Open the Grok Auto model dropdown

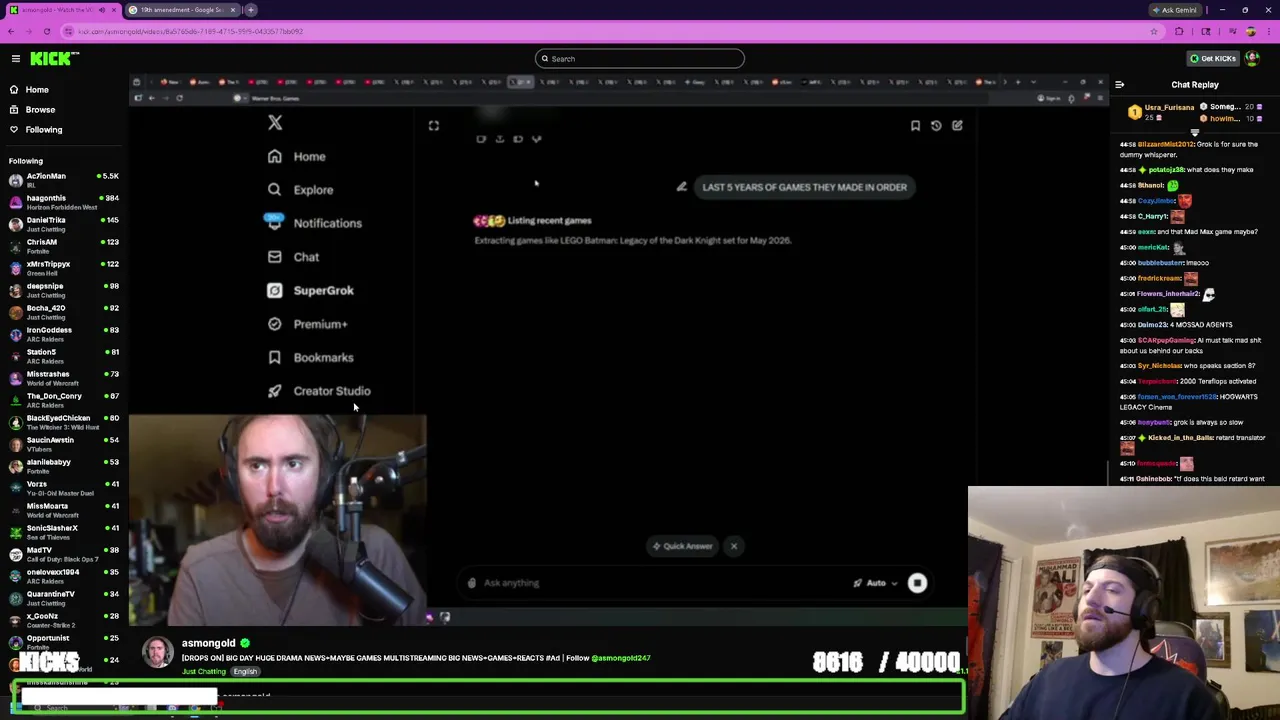tap(875, 583)
